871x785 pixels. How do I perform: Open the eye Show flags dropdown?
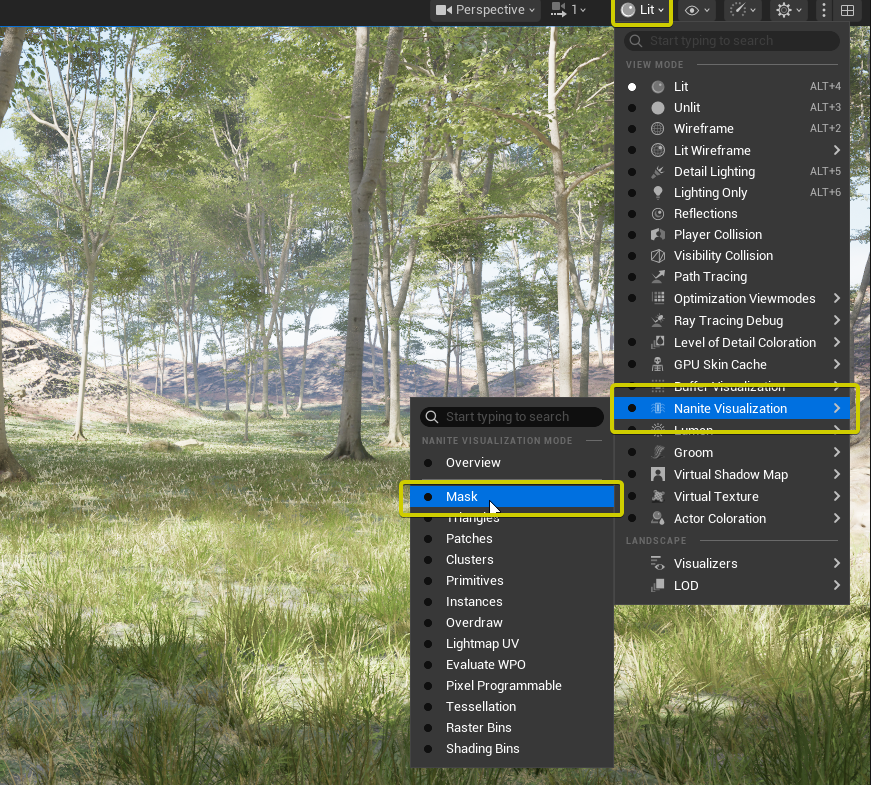pyautogui.click(x=697, y=10)
